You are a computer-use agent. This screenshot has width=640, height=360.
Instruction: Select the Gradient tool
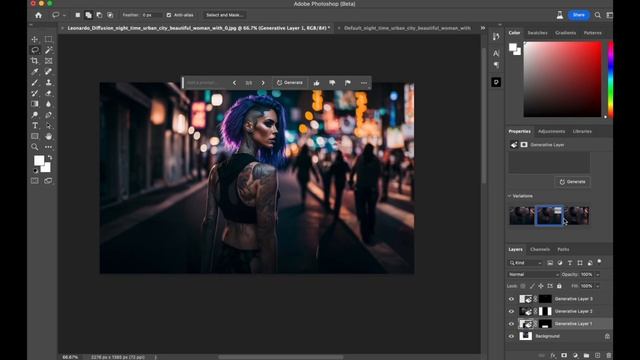tap(35, 104)
